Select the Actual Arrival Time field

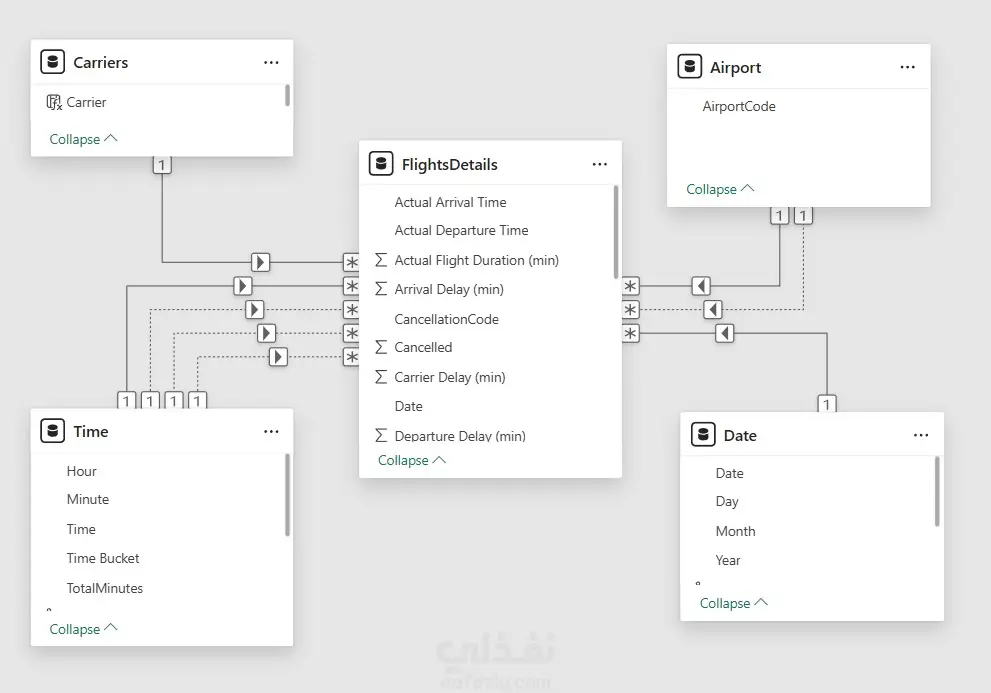(x=450, y=202)
